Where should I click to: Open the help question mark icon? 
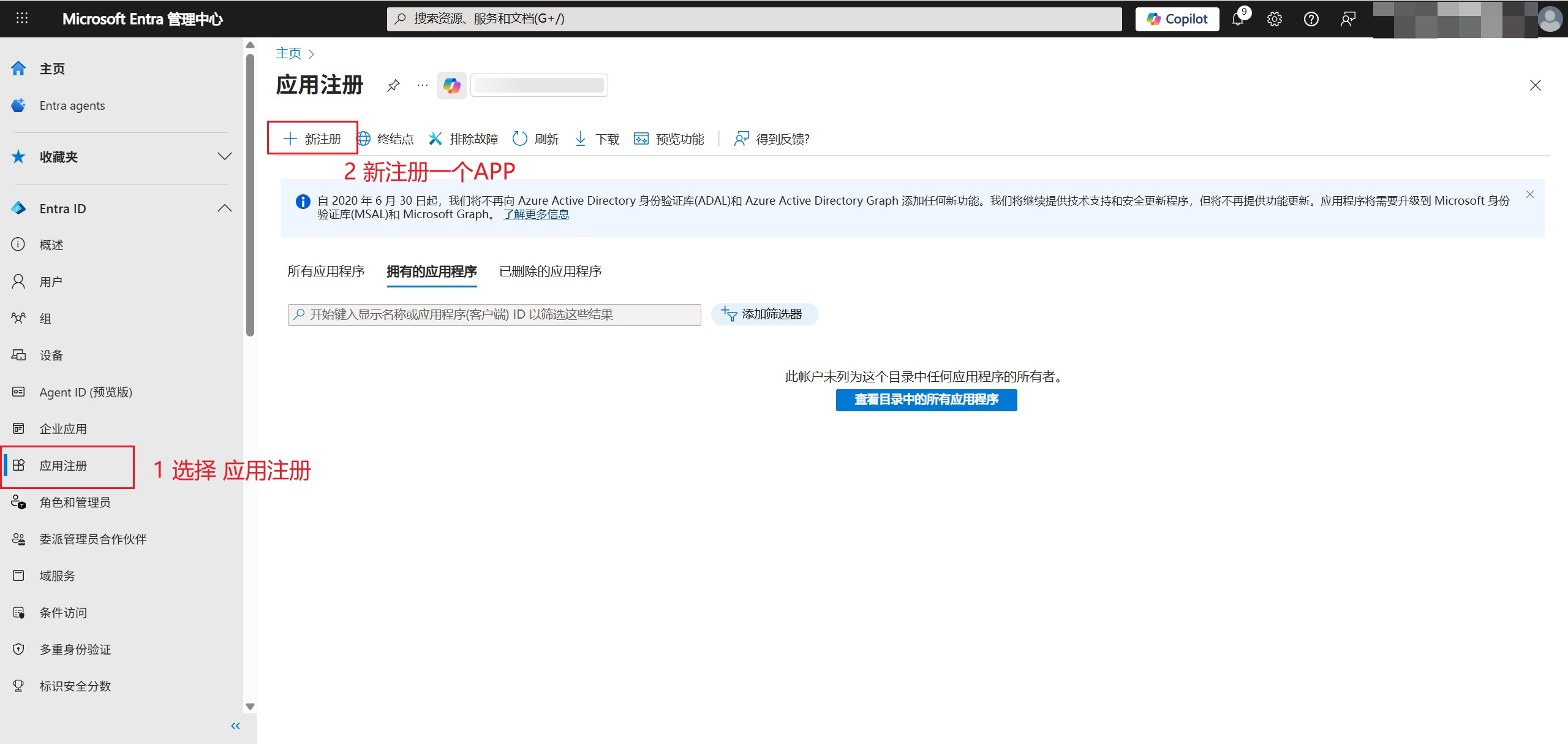[x=1311, y=19]
